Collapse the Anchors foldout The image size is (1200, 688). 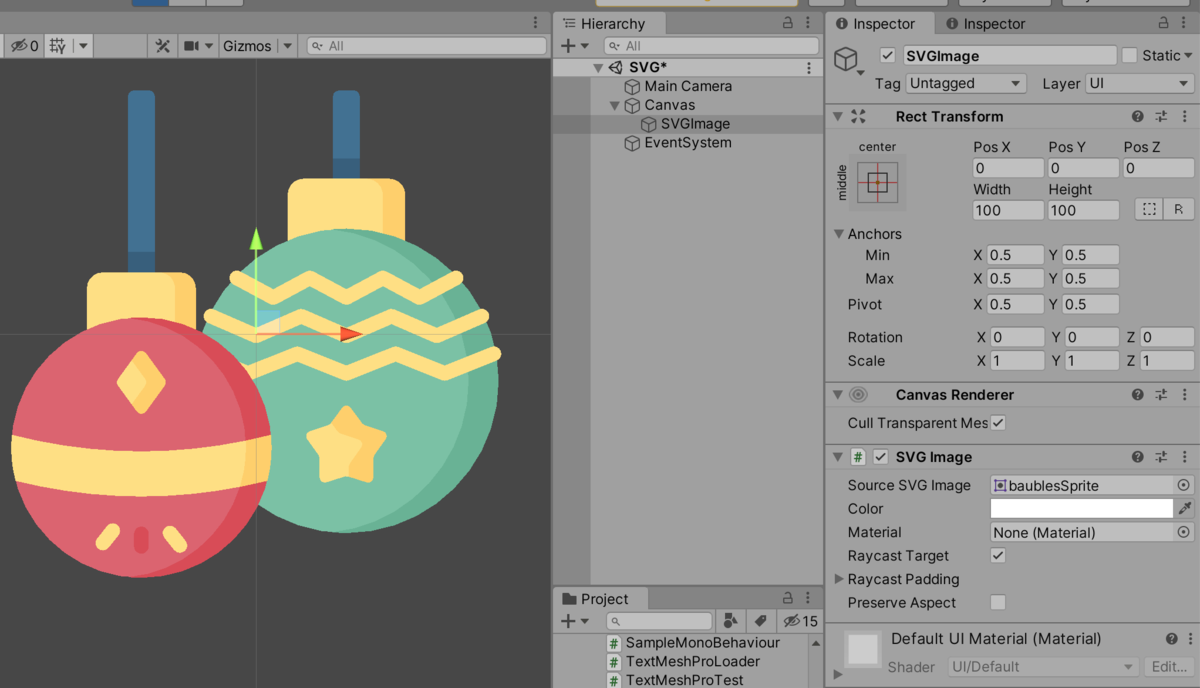coord(838,234)
